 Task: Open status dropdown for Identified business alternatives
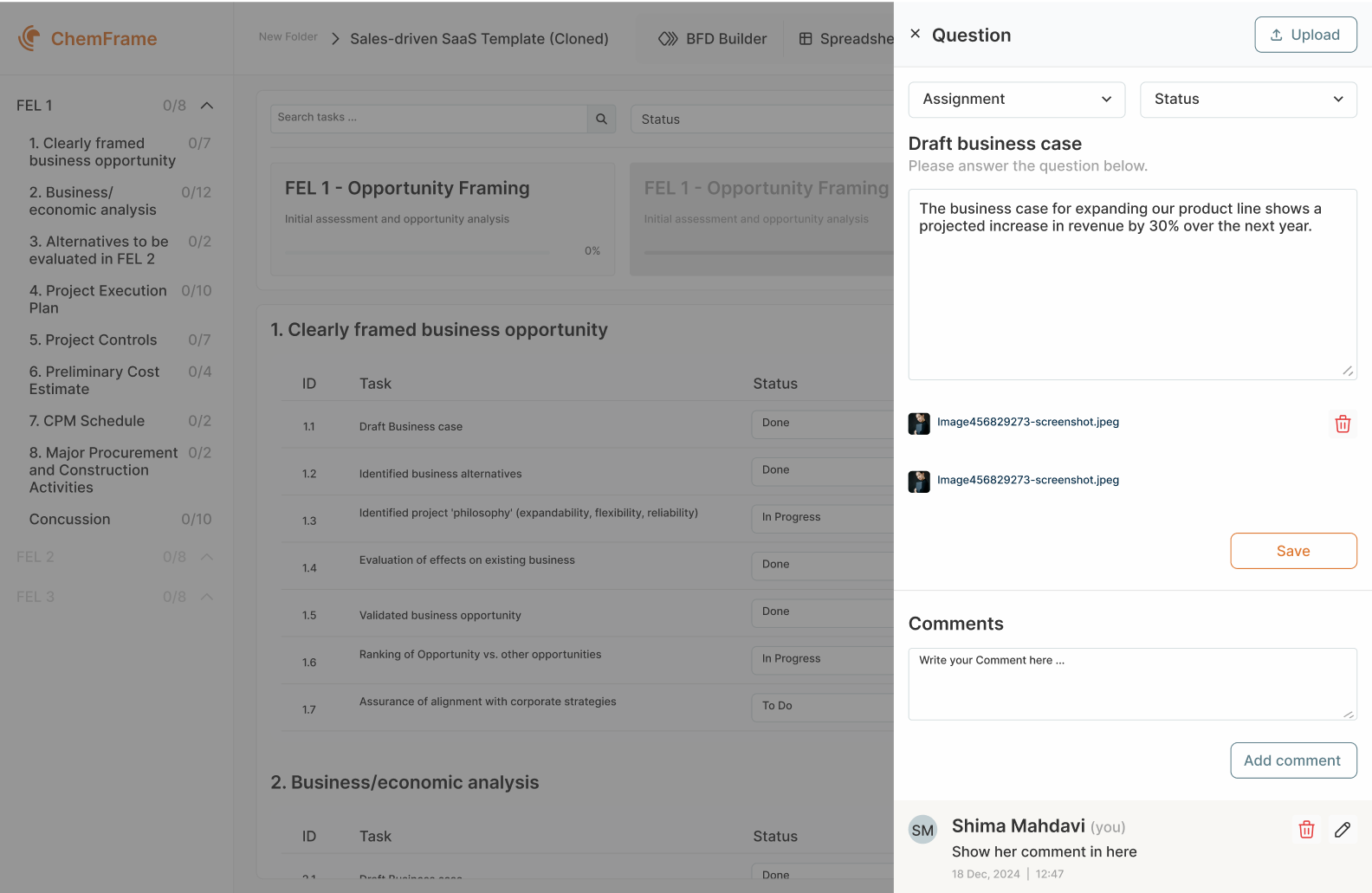pos(822,470)
